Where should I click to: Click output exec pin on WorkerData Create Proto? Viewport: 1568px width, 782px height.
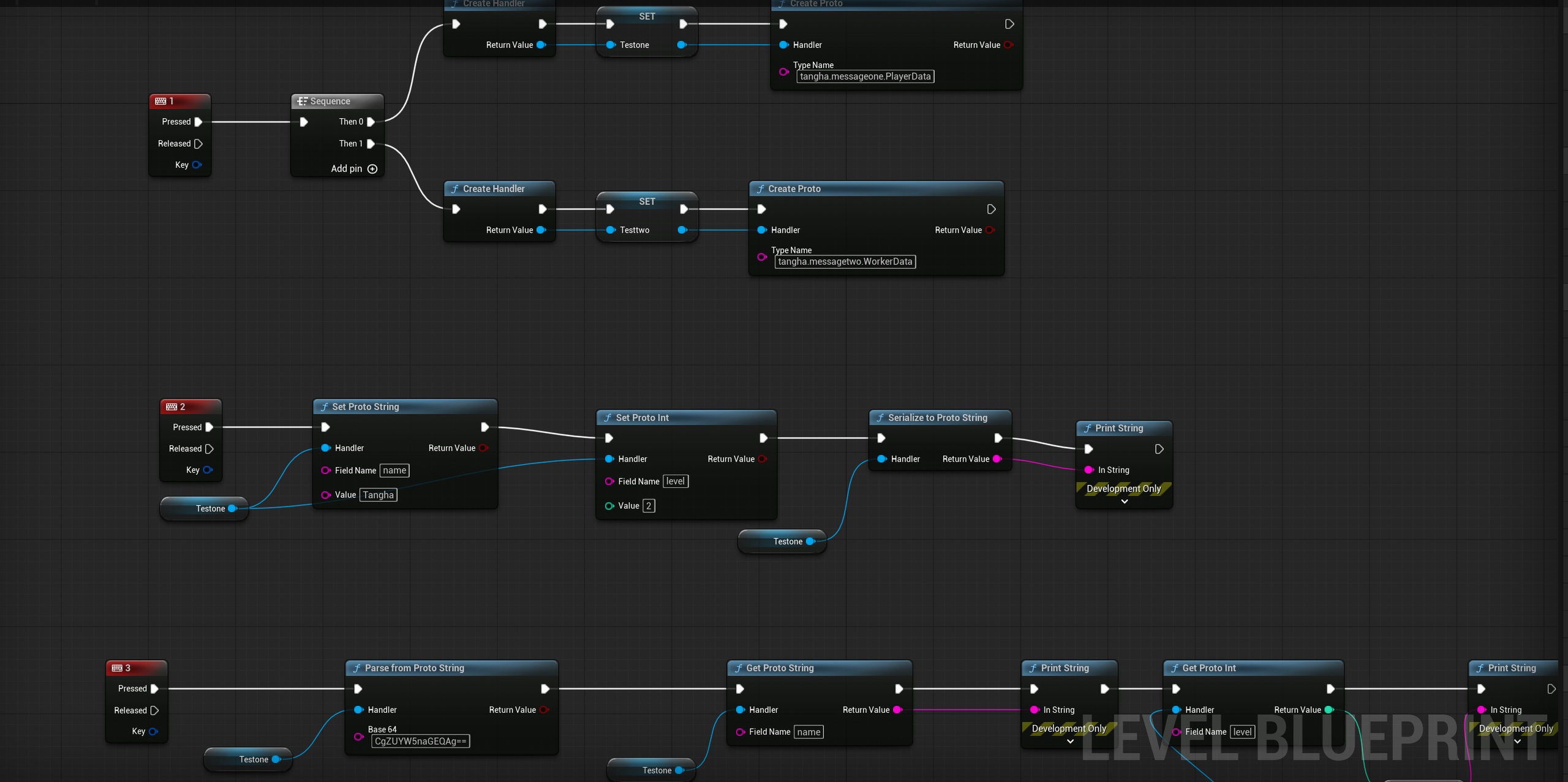pyautogui.click(x=991, y=209)
